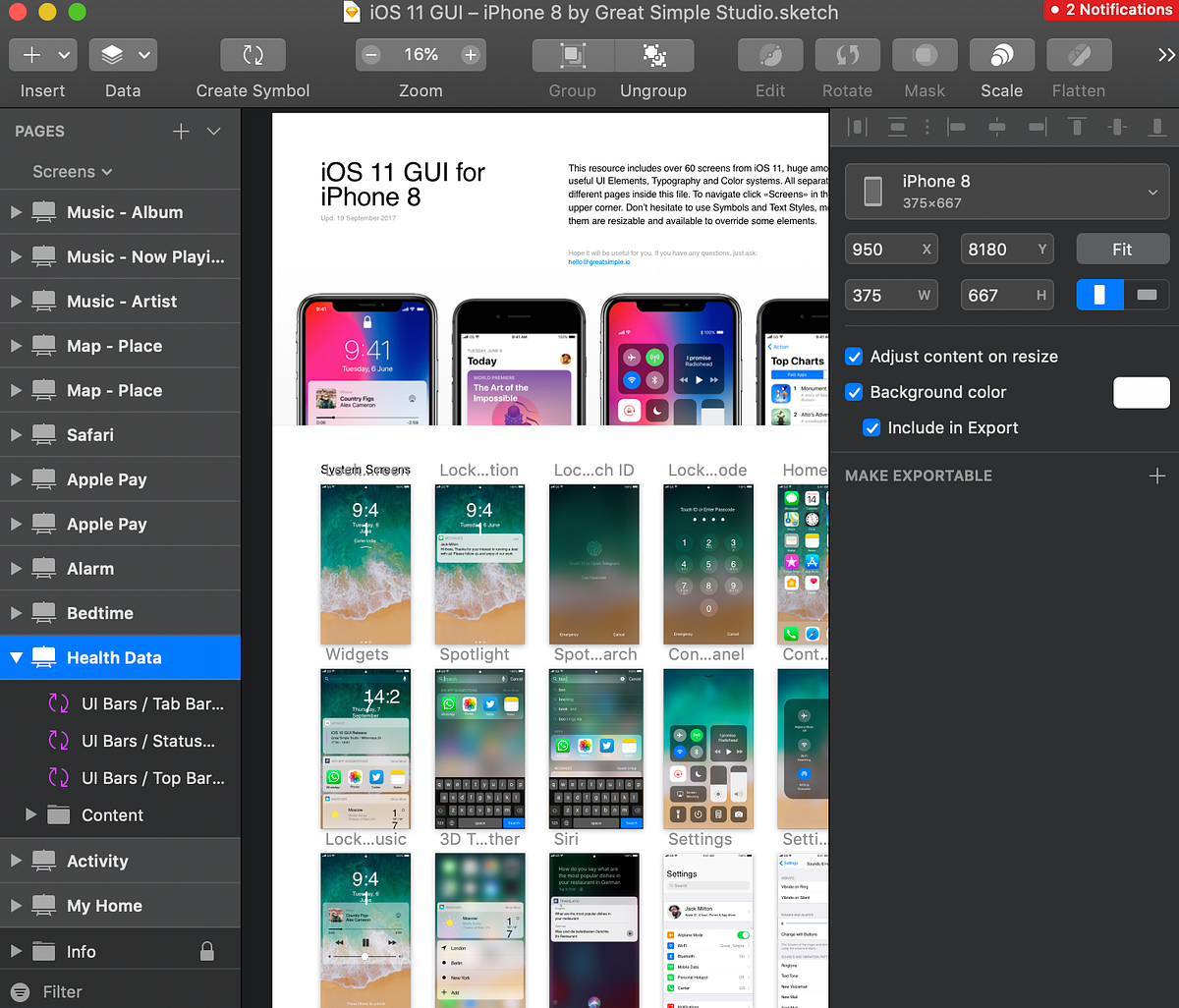Zoom out using the minus icon

pos(371,55)
